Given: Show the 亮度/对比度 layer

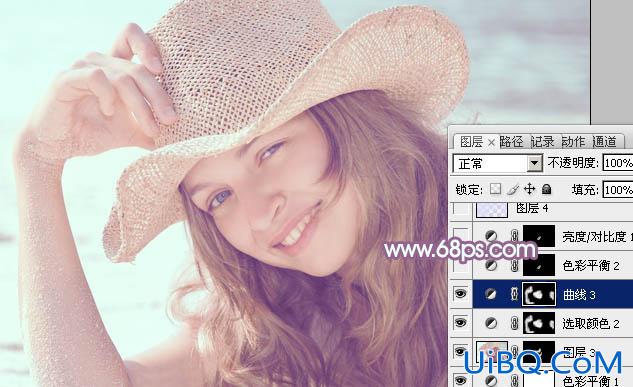Looking at the screenshot, I should (x=461, y=236).
